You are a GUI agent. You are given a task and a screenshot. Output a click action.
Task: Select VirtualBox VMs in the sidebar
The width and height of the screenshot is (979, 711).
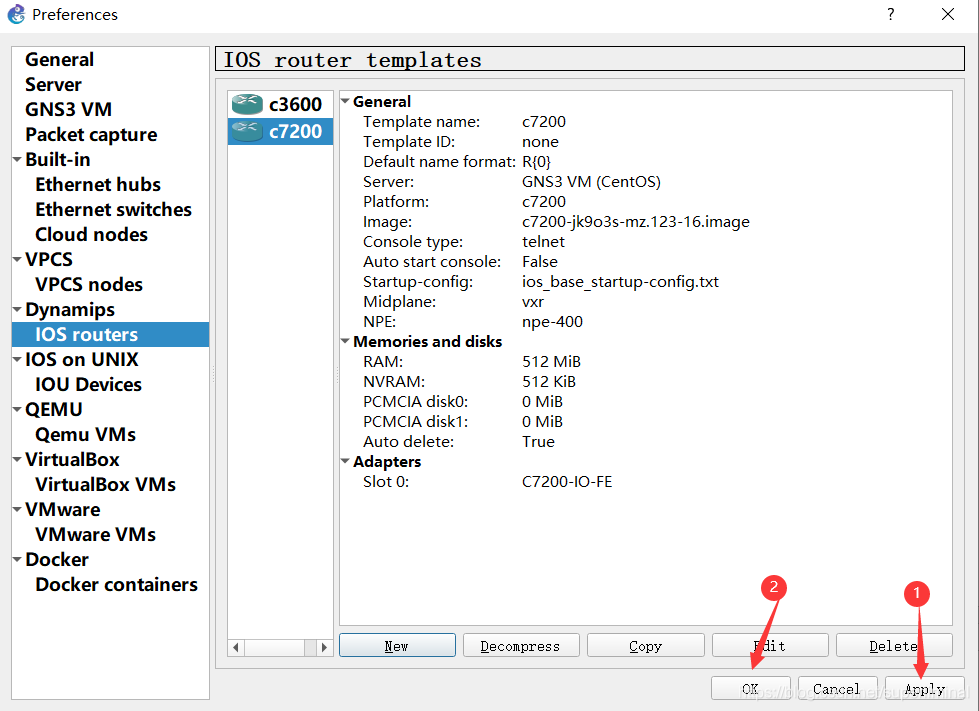point(106,484)
